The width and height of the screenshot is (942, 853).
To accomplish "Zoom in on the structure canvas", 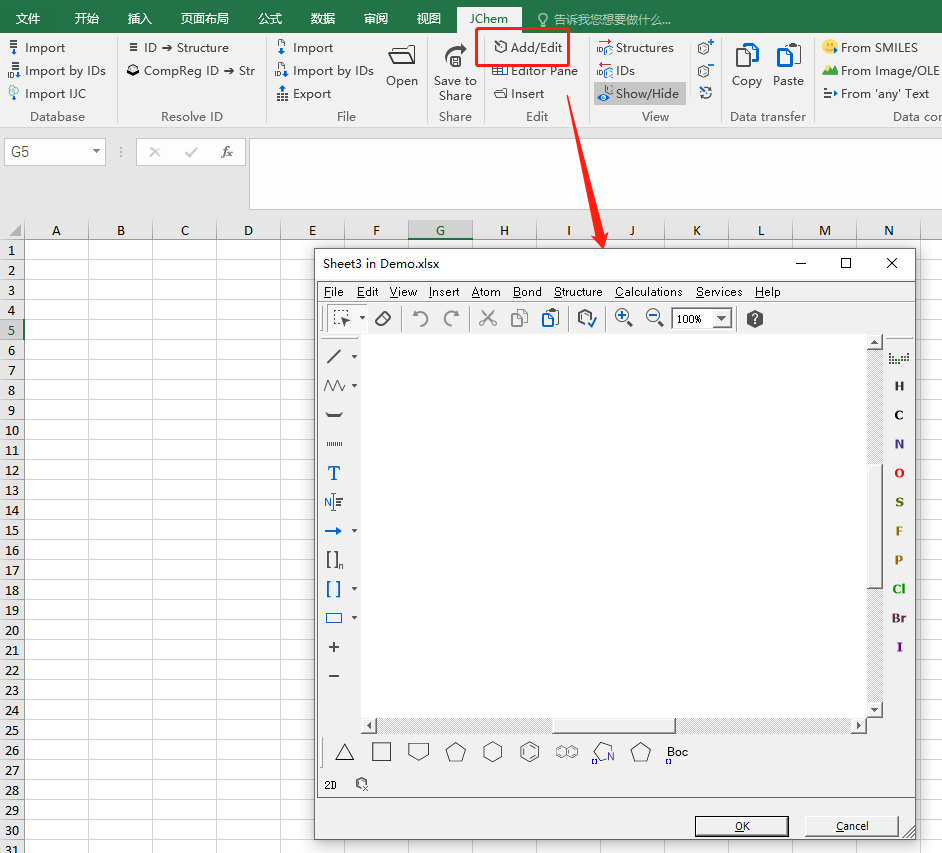I will [x=623, y=318].
